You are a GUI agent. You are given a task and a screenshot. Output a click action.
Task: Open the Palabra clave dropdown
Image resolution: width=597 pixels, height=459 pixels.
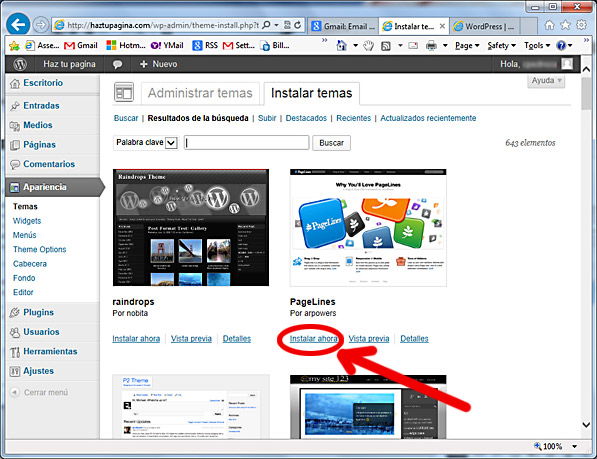coord(146,143)
